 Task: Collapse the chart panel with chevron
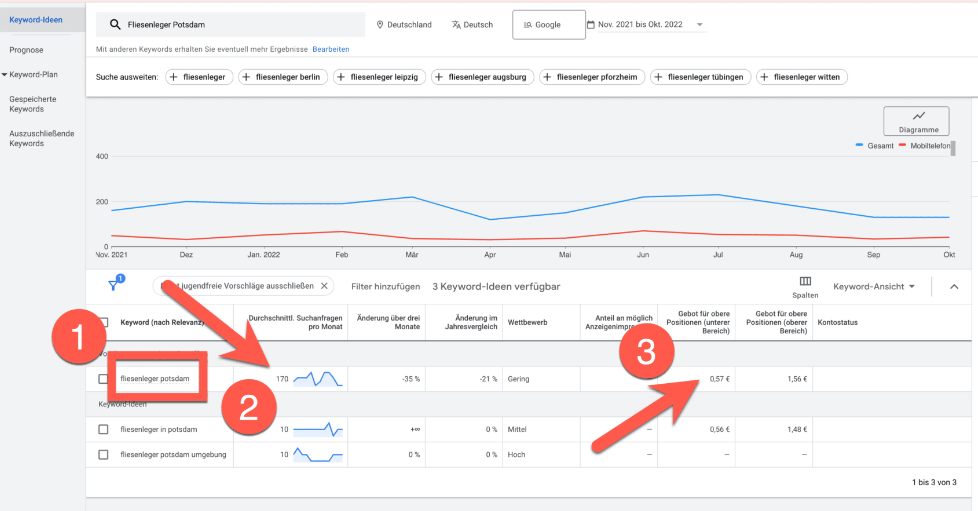(953, 287)
